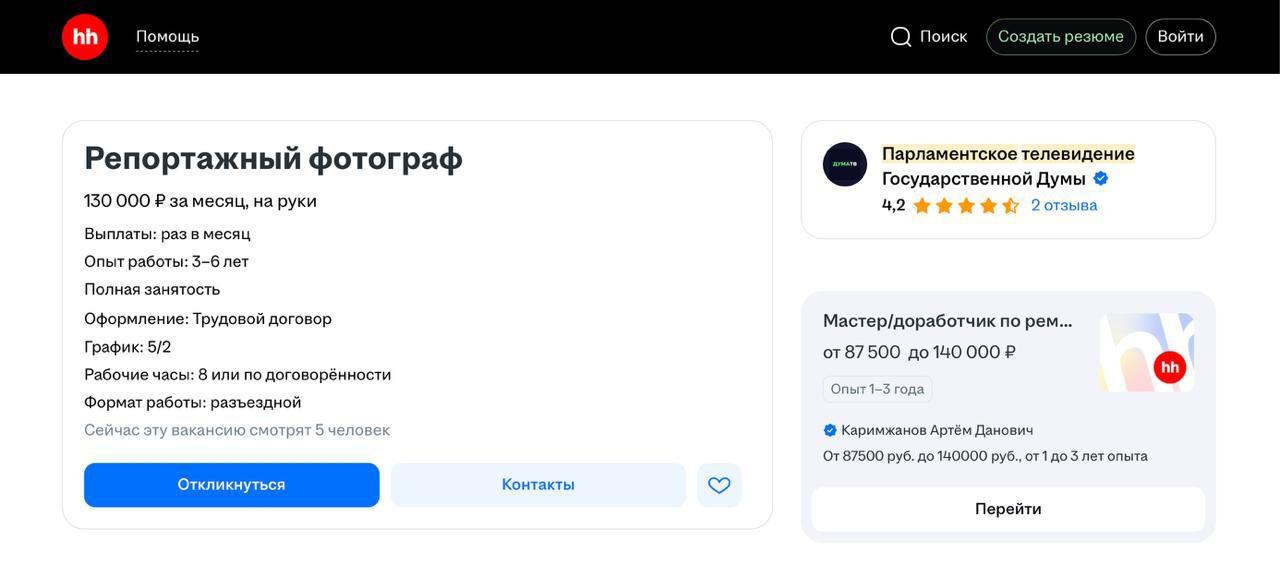This screenshot has height=565, width=1280.
Task: Click the star rating icons
Action: click(965, 206)
